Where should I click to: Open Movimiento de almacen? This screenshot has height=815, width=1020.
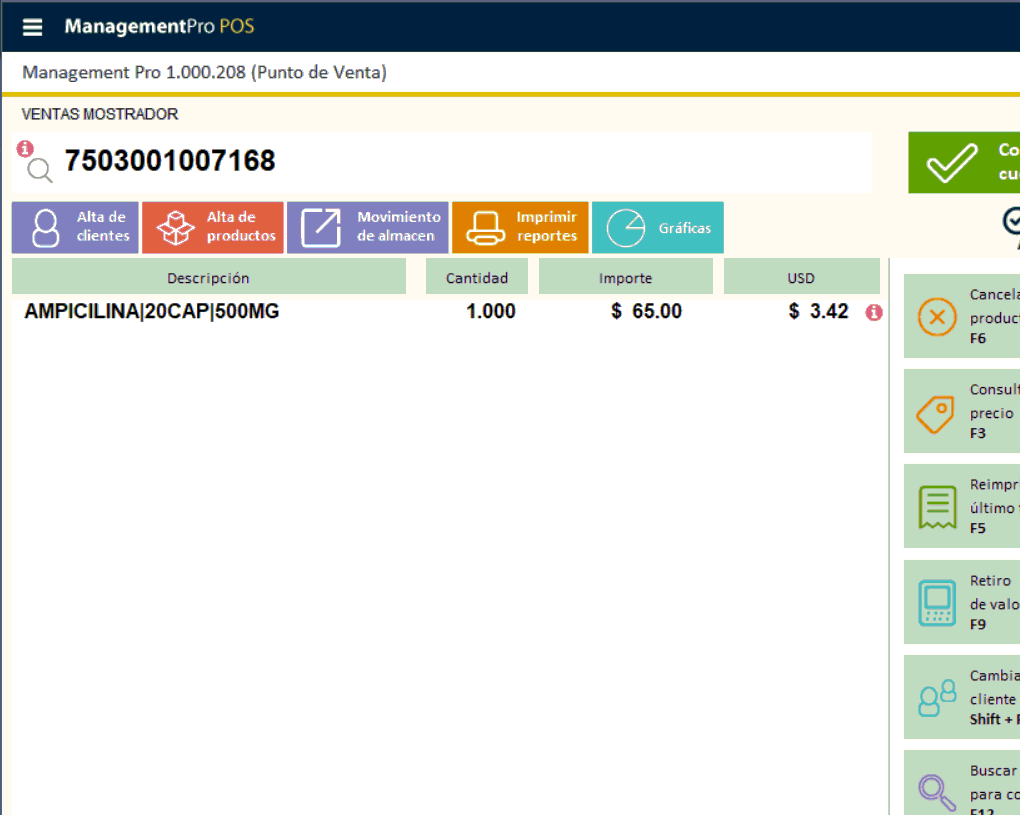coord(367,228)
